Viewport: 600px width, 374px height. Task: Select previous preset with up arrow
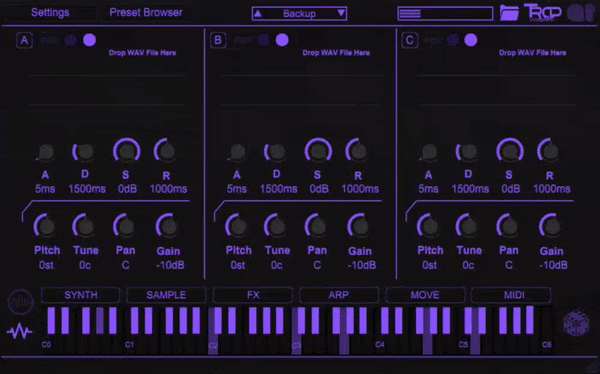pyautogui.click(x=258, y=13)
